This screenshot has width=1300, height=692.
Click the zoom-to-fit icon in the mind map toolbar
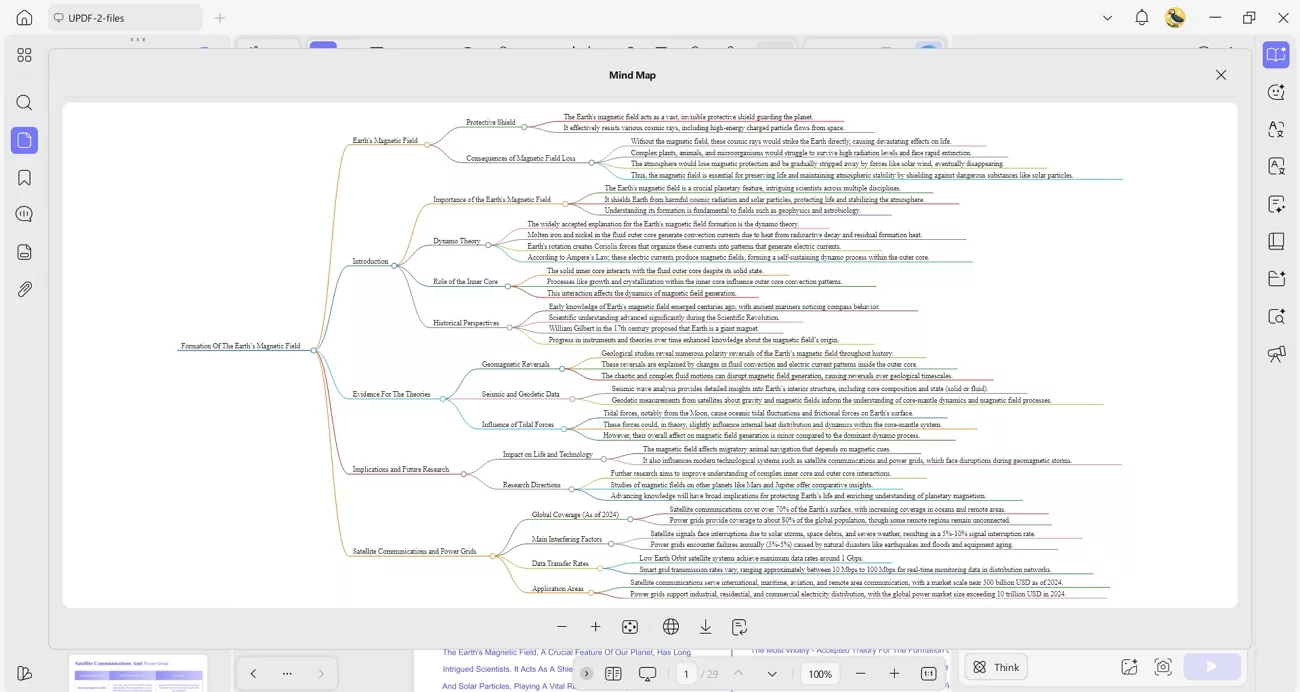click(630, 626)
